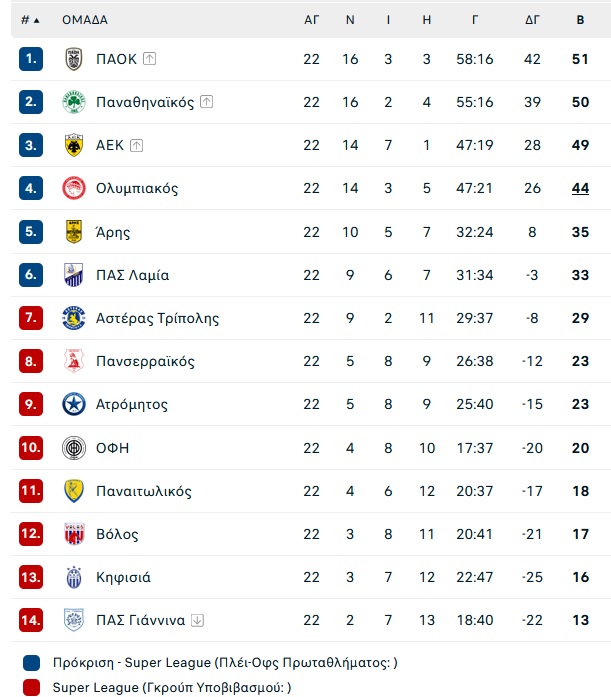
Task: Click the red number 7 position badge
Action: pos(31,318)
